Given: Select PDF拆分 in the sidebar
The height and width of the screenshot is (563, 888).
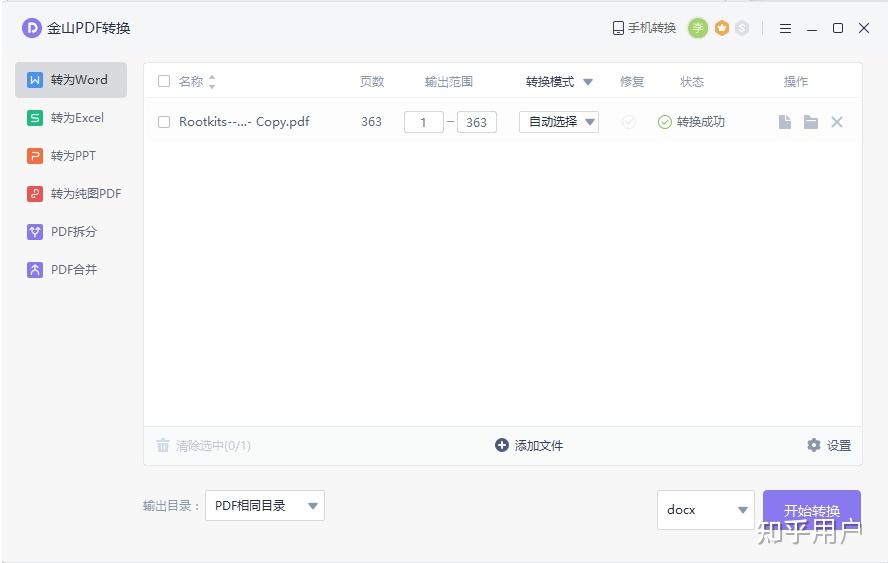Looking at the screenshot, I should (71, 232).
